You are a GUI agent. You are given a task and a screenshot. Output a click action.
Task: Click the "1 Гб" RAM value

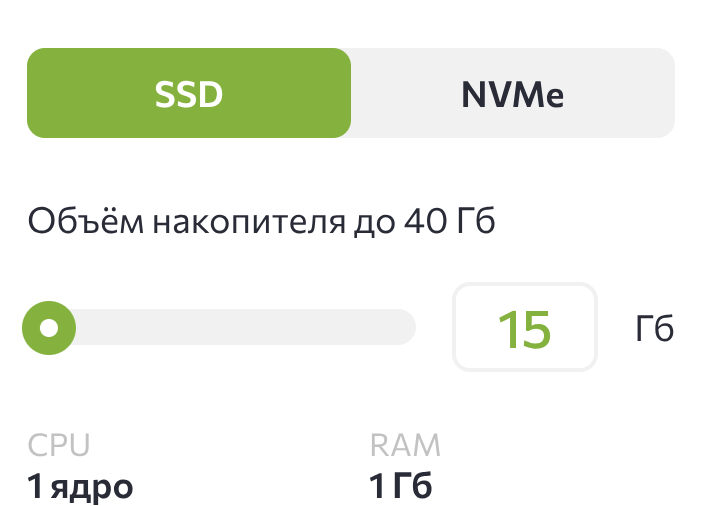(x=401, y=488)
